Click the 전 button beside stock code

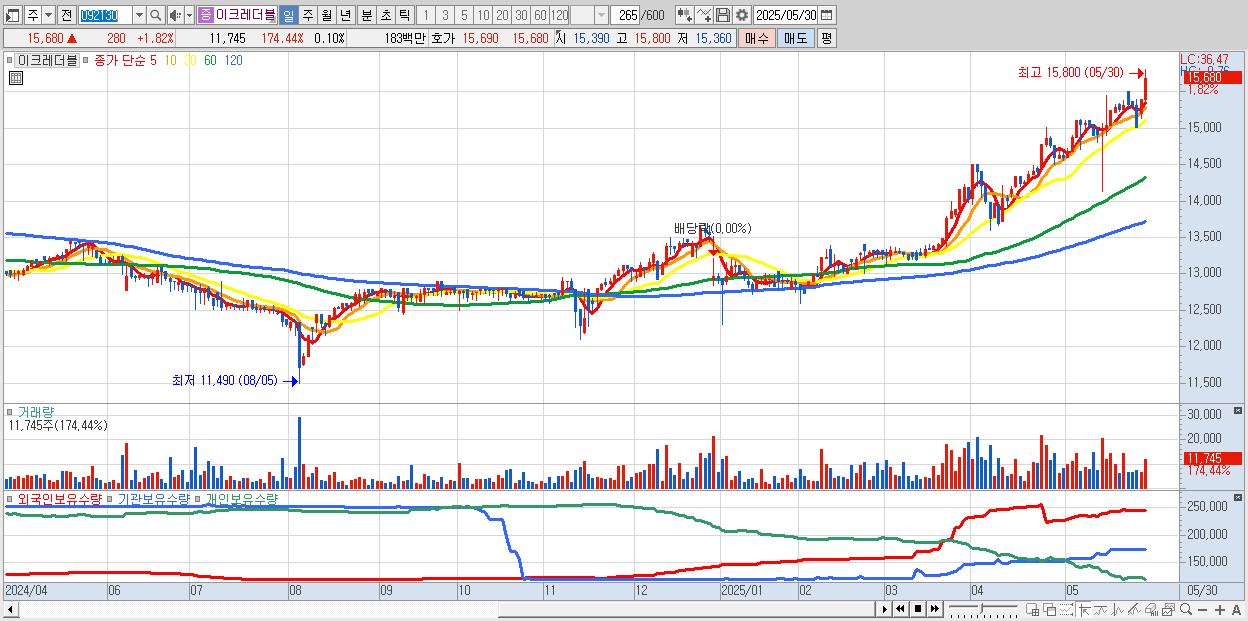[x=66, y=15]
